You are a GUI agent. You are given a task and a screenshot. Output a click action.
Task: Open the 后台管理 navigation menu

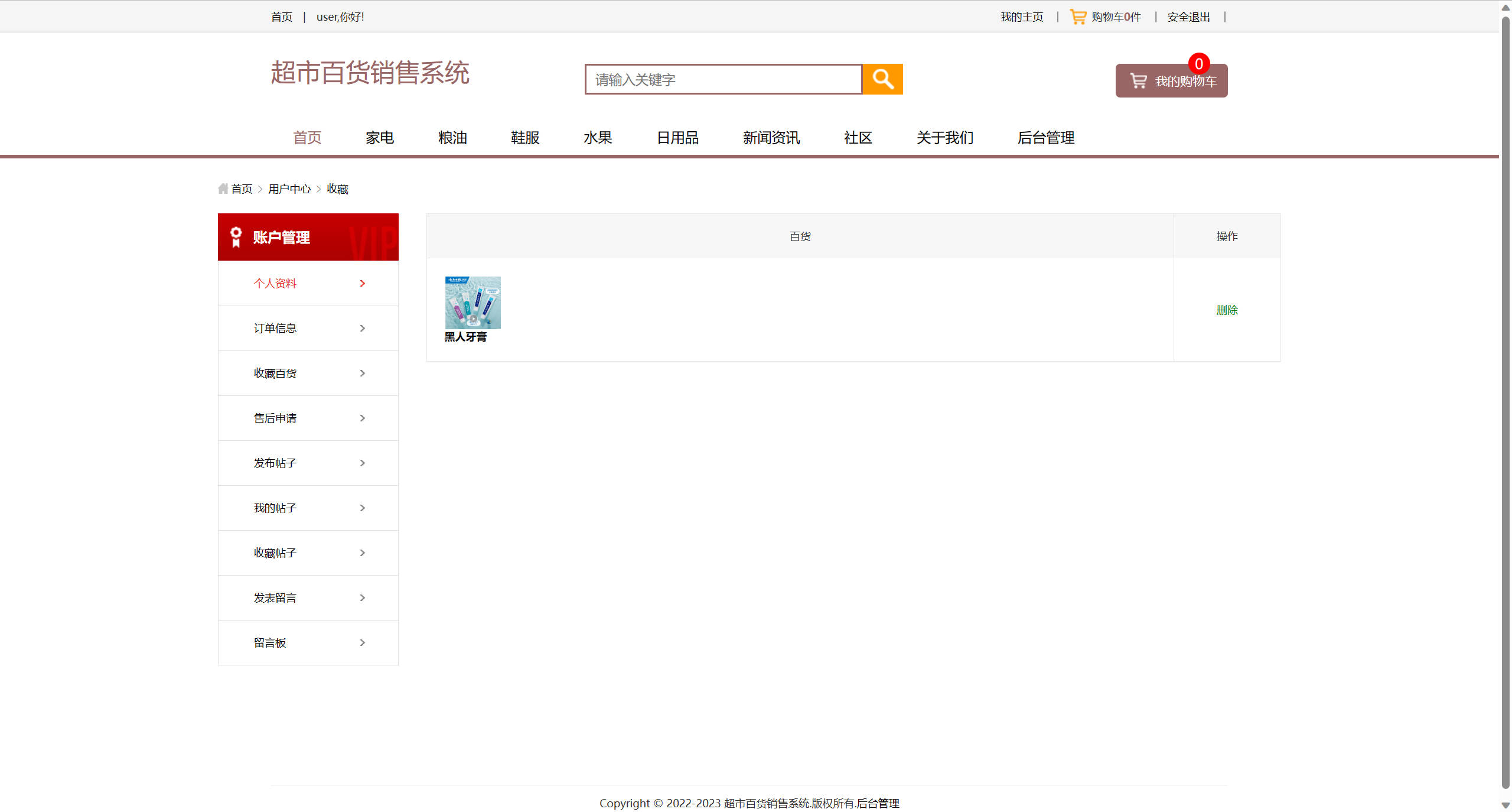point(1045,138)
